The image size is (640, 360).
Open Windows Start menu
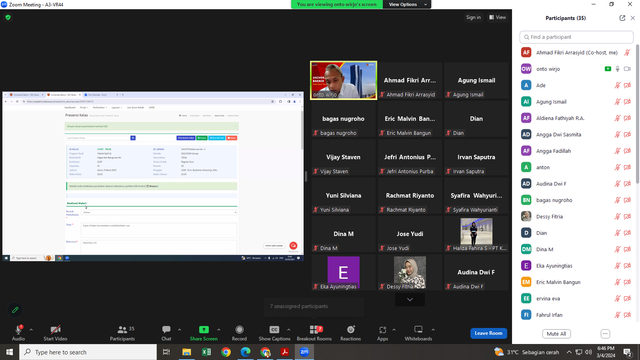point(9,352)
